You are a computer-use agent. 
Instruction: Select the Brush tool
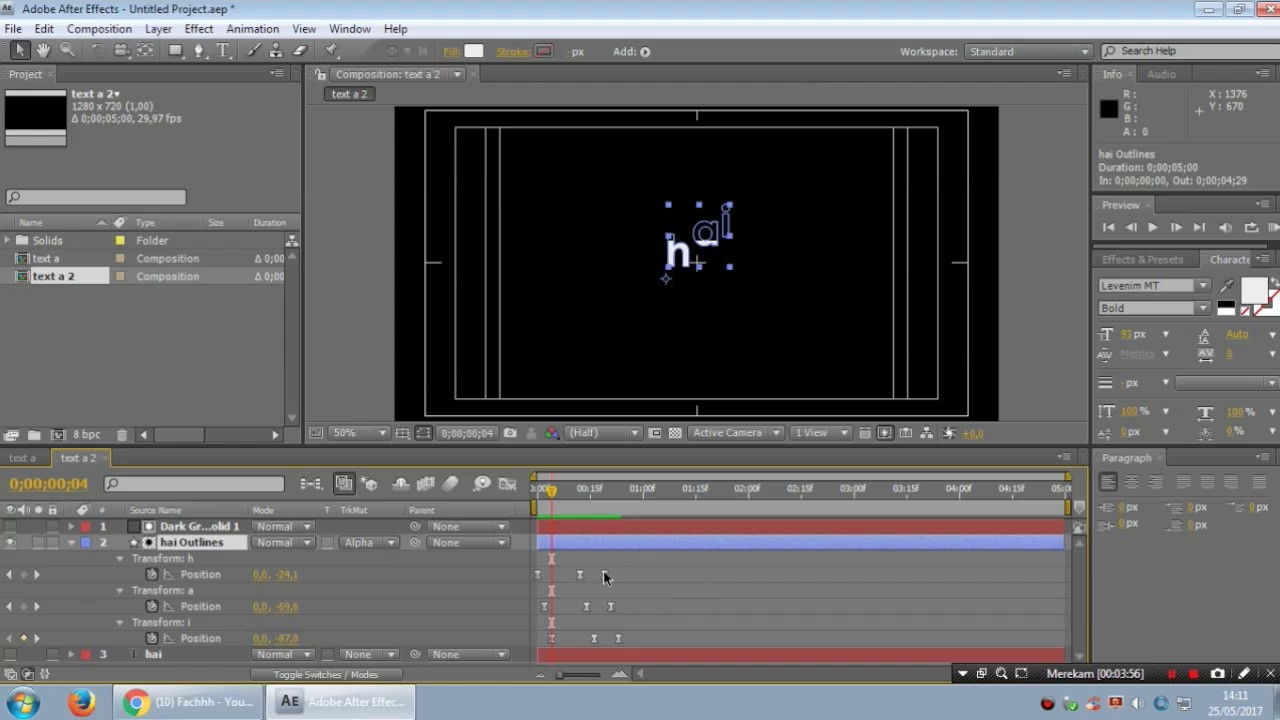tap(254, 51)
